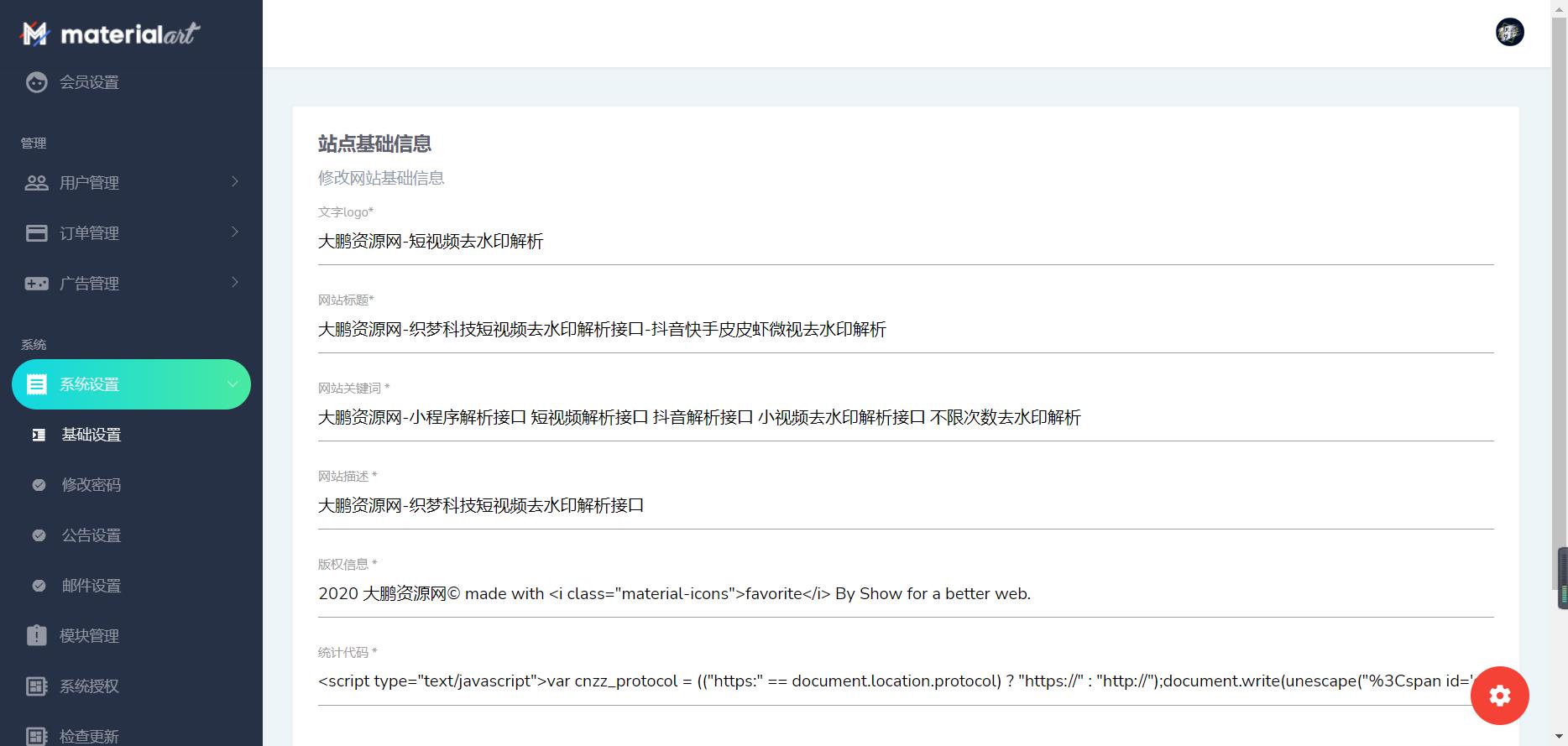Click the 会员设置 face icon
This screenshot has width=1568, height=746.
click(x=36, y=82)
